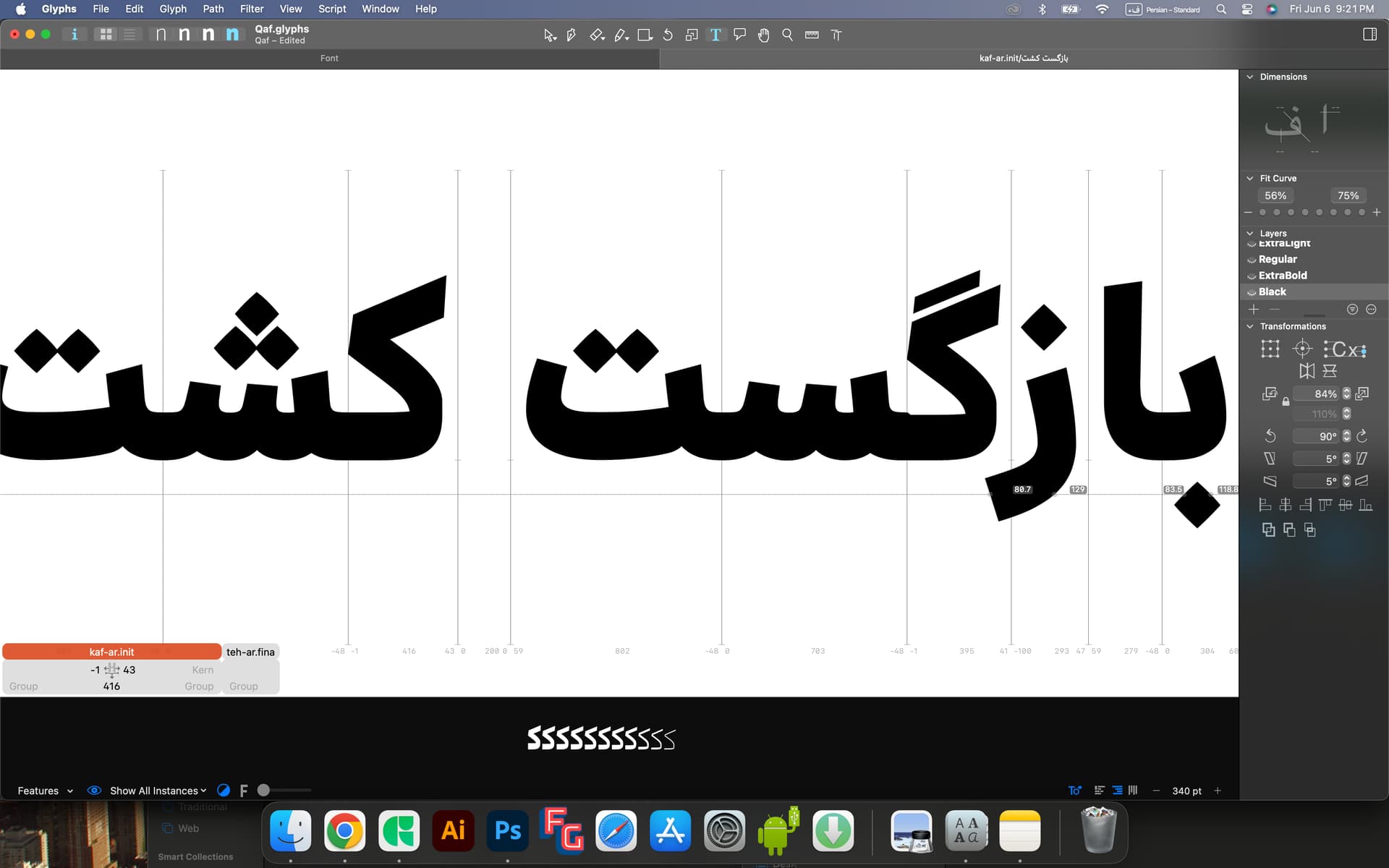Image resolution: width=1389 pixels, height=868 pixels.
Task: Open the Filter menu
Action: (252, 9)
